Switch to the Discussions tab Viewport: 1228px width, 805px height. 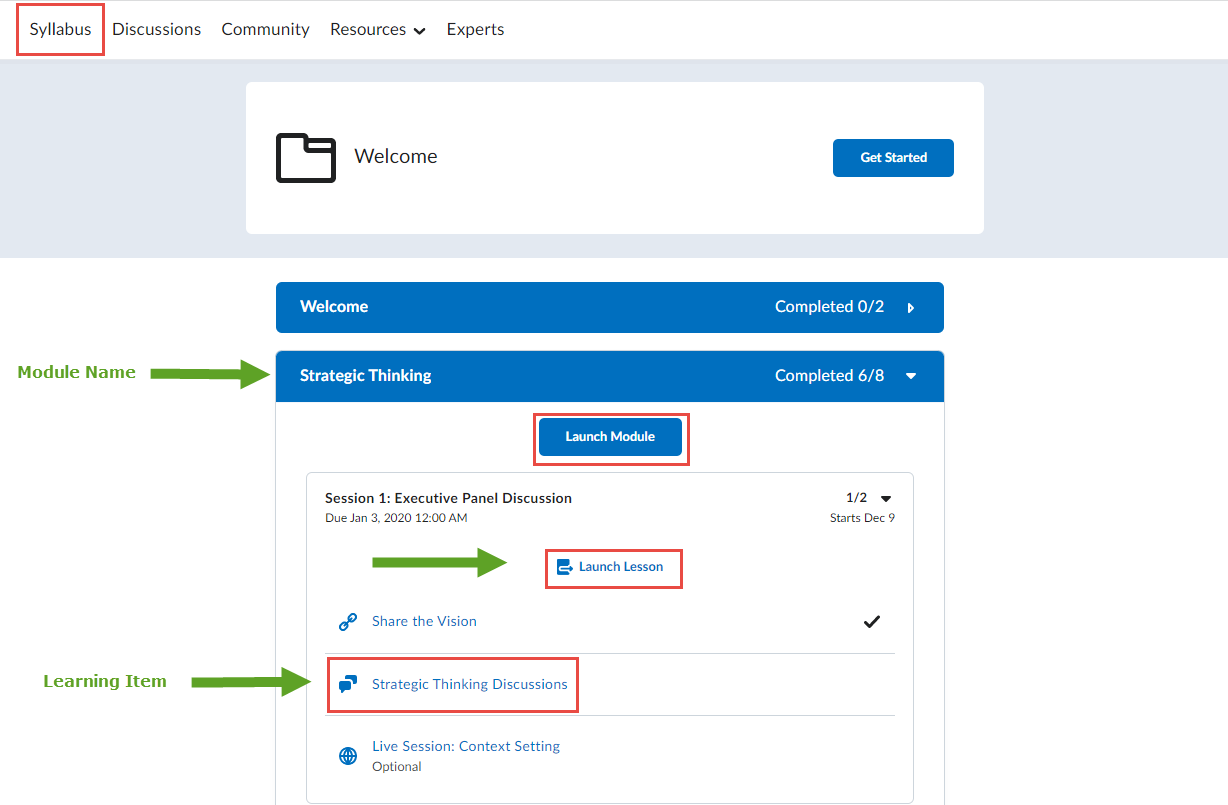point(156,30)
